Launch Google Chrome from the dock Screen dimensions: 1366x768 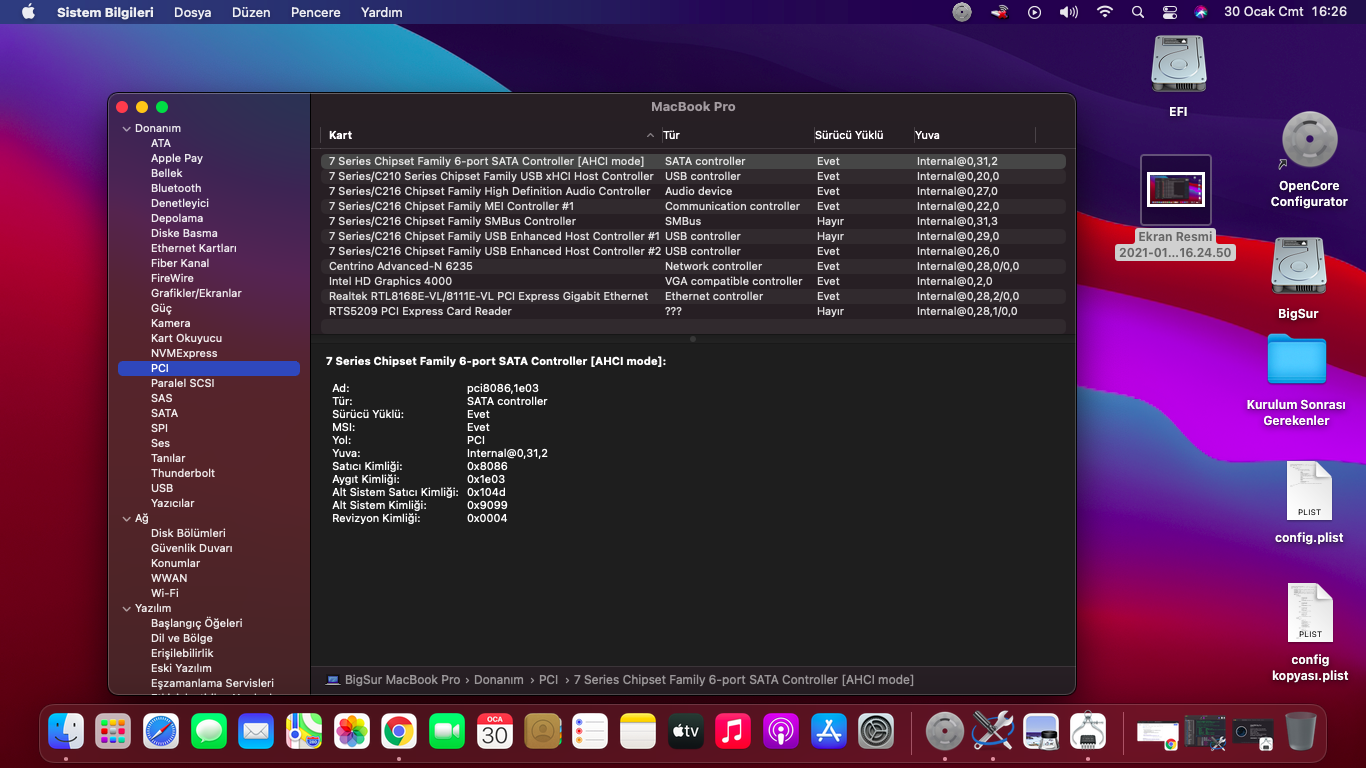point(398,732)
